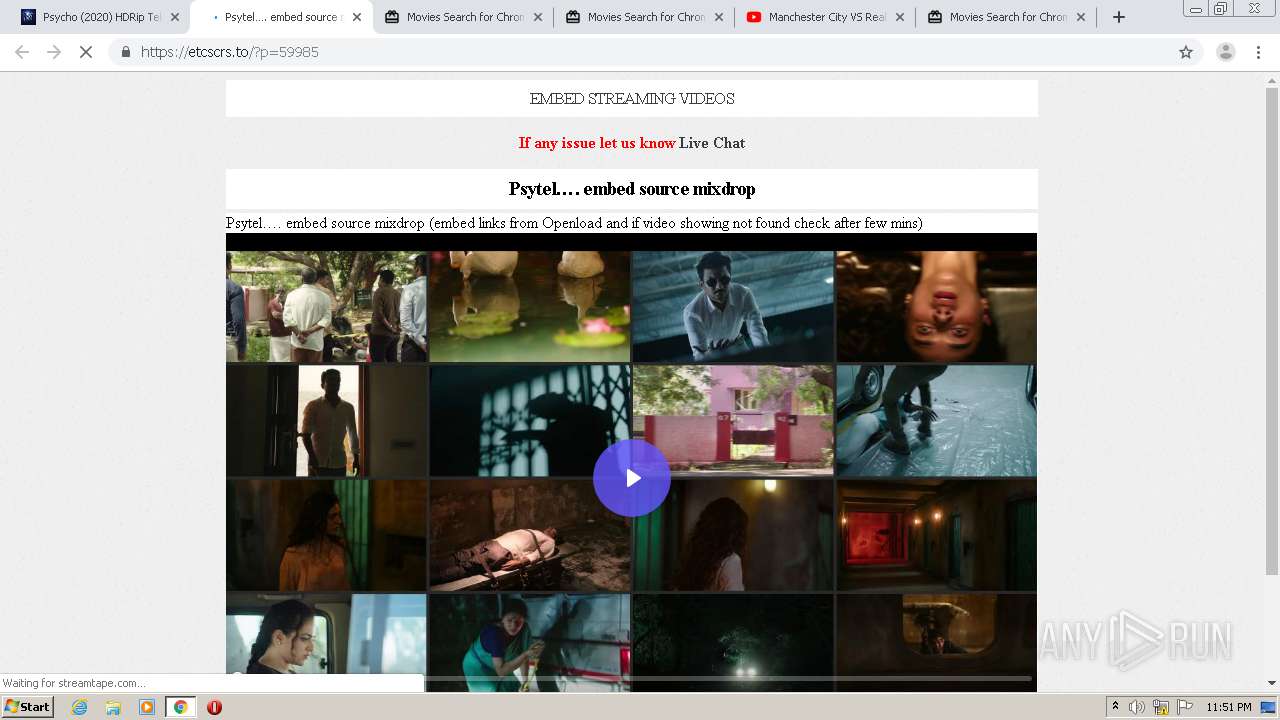The height and width of the screenshot is (720, 1280).
Task: Click the 11:51 PM clock
Action: 1229,707
